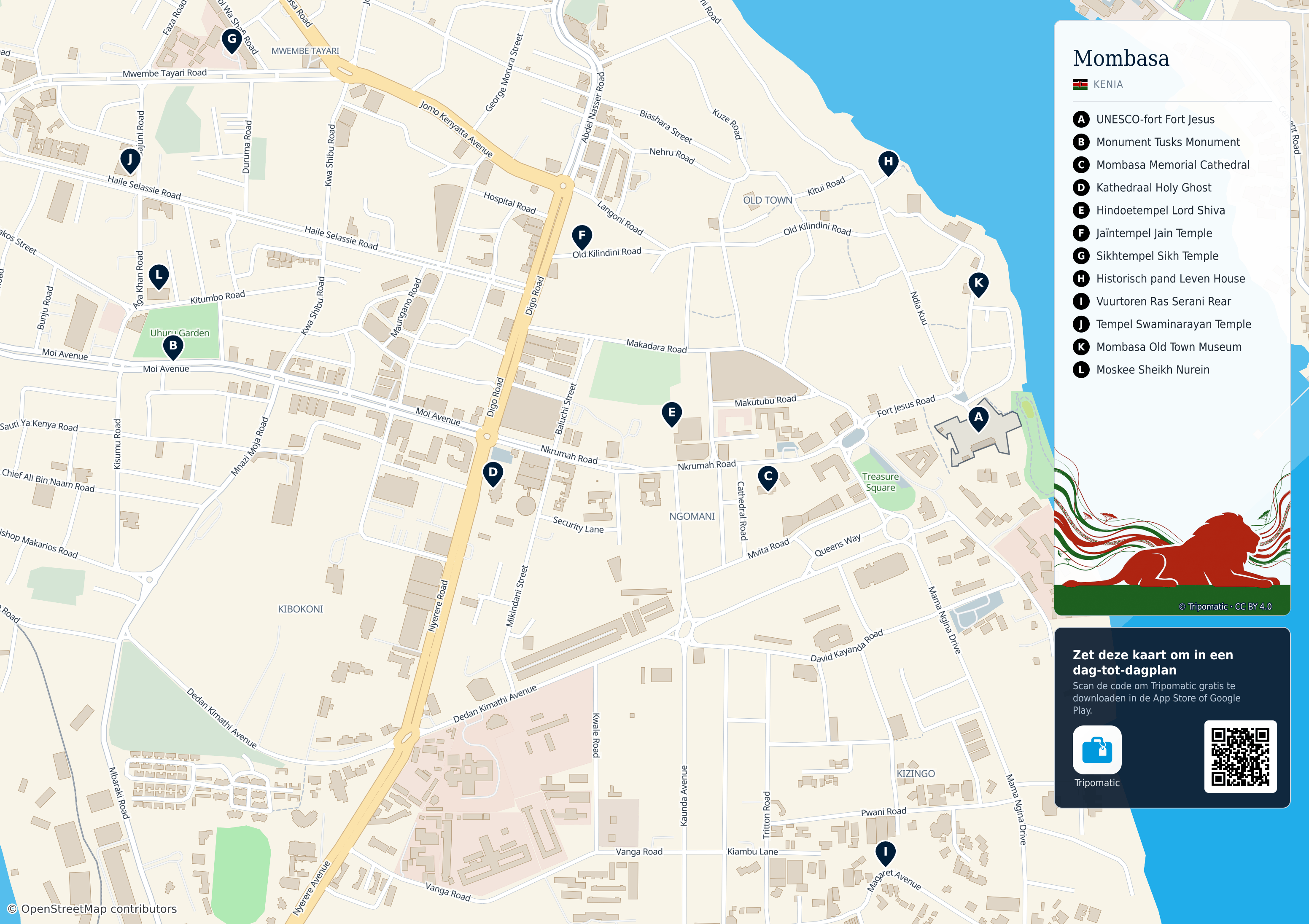Select map pin B in Uhuru Garden
The image size is (1309, 924).
tap(173, 347)
